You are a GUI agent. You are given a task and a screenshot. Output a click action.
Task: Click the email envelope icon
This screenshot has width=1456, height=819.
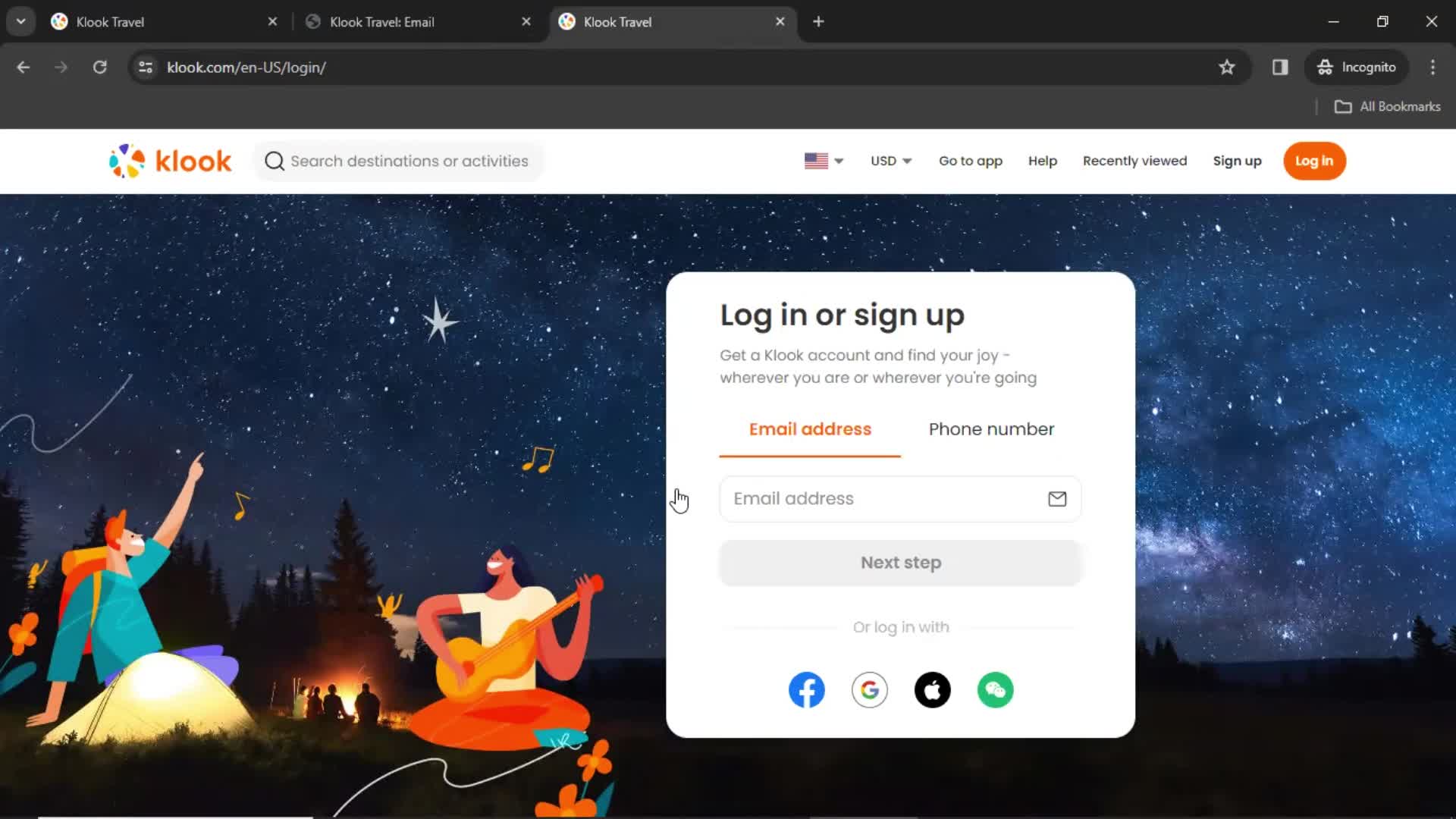[1056, 498]
